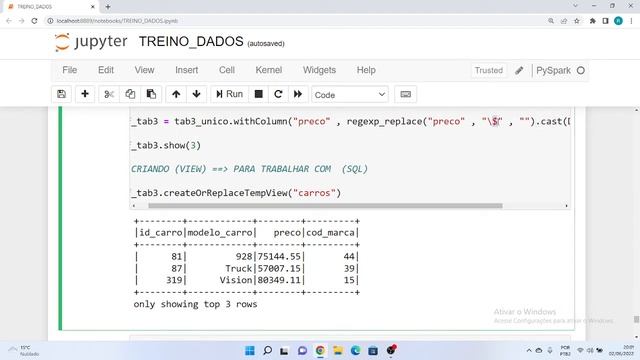Open the command palette keyboard icon
Image resolution: width=640 pixels, height=360 pixels.
click(x=405, y=94)
